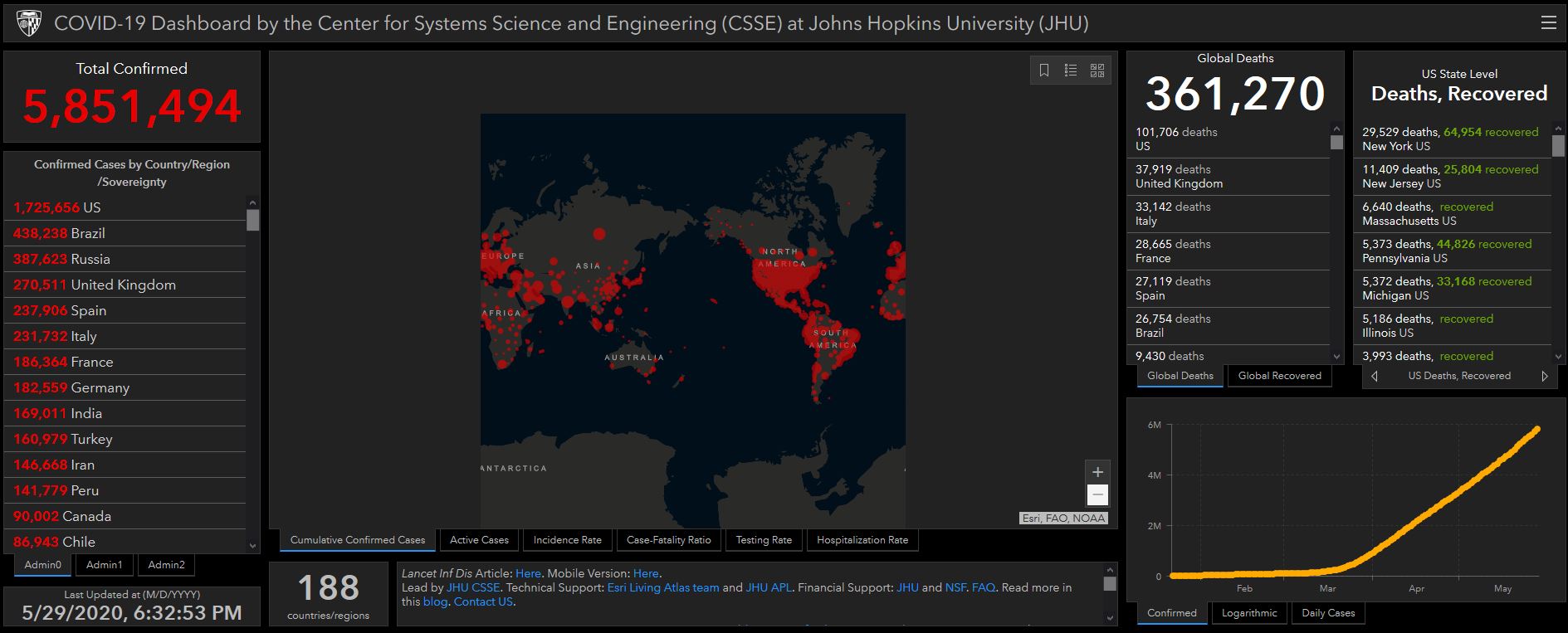The width and height of the screenshot is (1568, 633).
Task: Switch to the Global Recovered tab
Action: (1280, 376)
